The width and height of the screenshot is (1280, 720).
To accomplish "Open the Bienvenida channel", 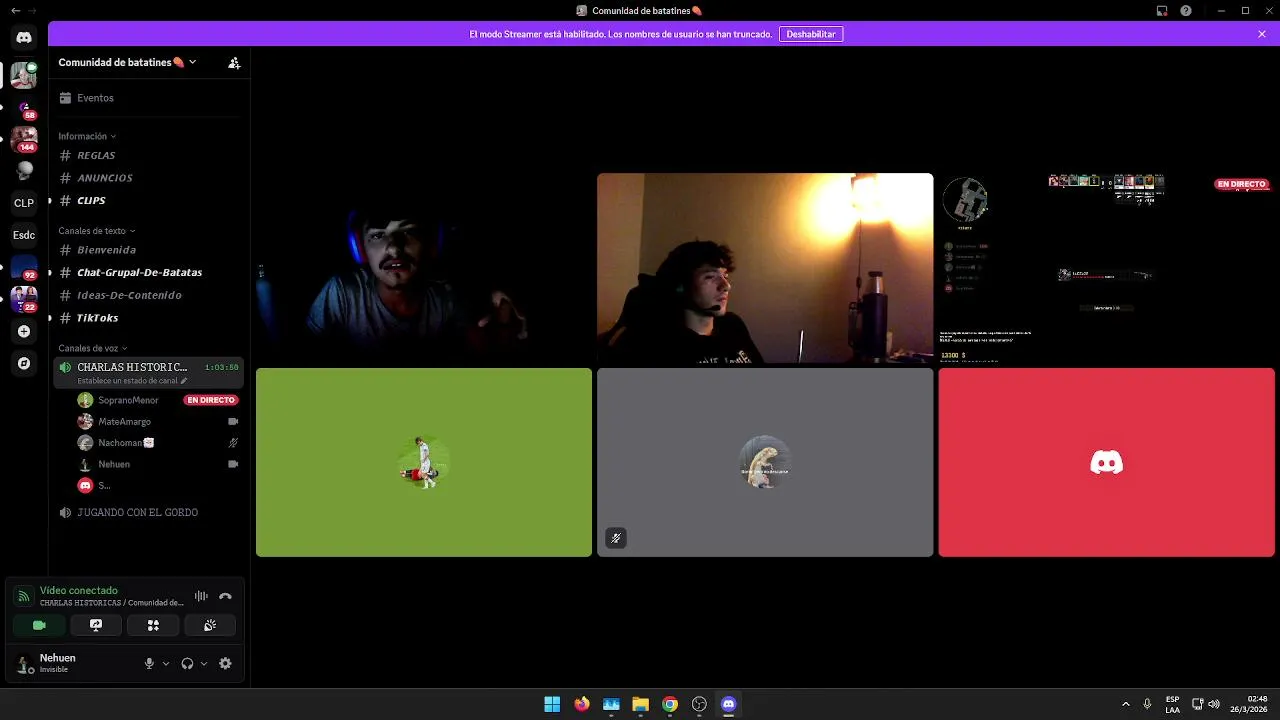I will (148, 250).
